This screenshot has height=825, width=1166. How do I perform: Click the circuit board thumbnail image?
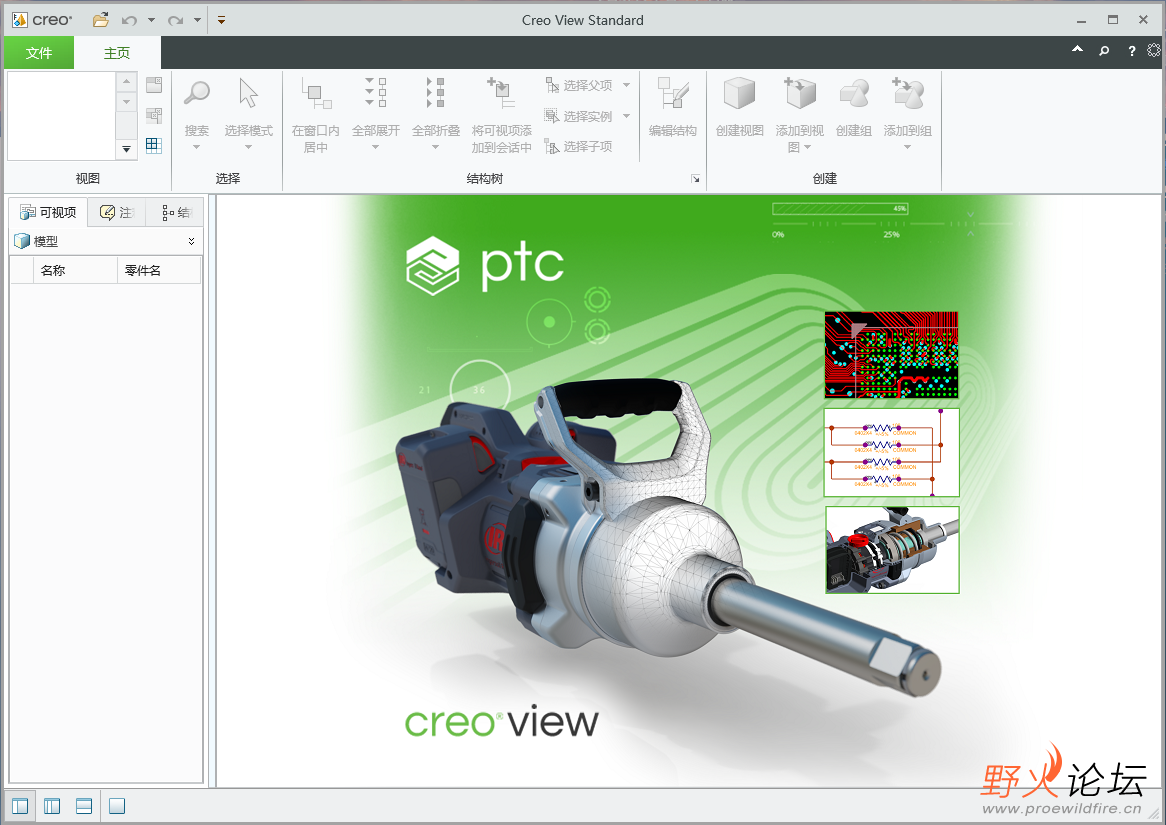(x=892, y=355)
